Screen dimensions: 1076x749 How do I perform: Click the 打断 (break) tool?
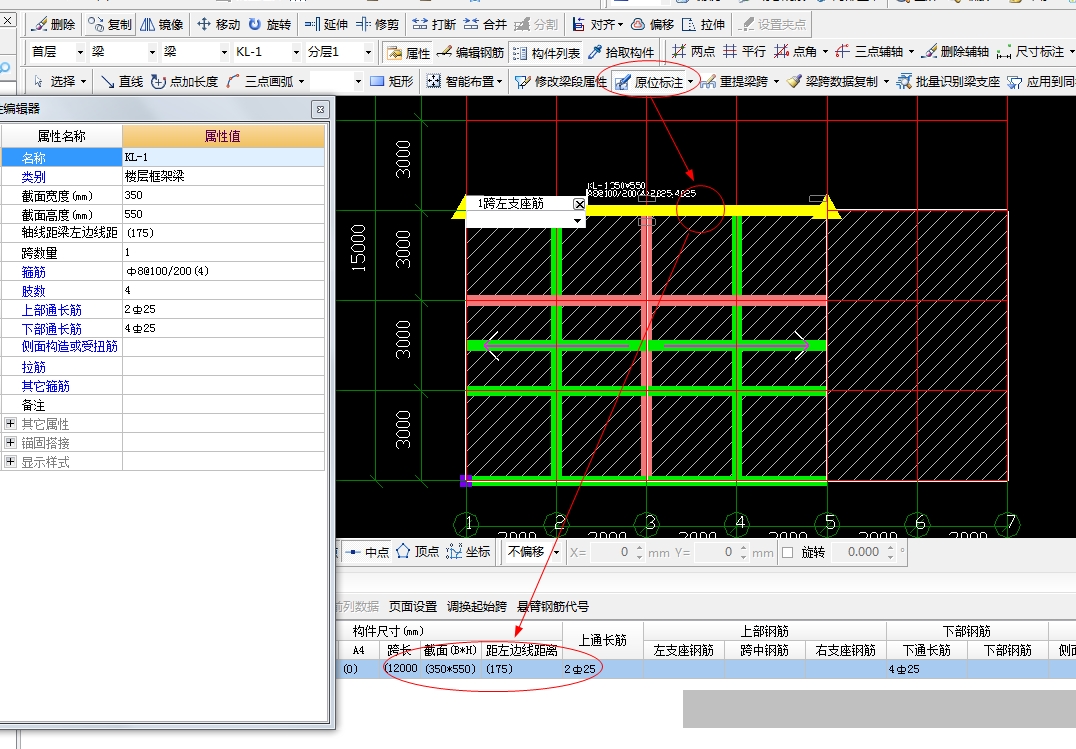434,25
